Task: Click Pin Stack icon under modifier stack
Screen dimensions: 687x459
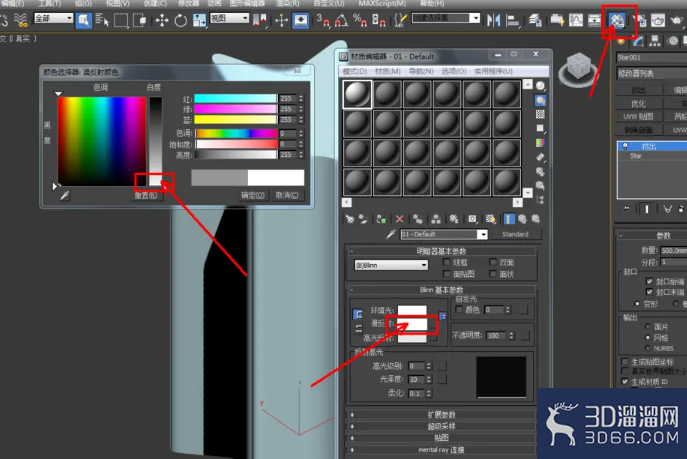Action: click(627, 209)
